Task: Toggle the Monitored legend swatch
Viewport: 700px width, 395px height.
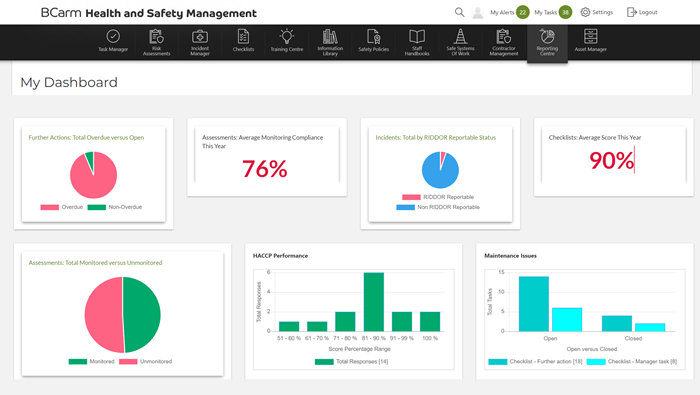Action: 78,362
